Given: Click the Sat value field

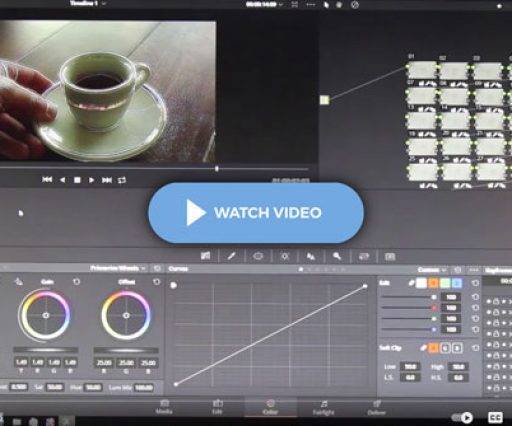Looking at the screenshot, I should click(54, 387).
